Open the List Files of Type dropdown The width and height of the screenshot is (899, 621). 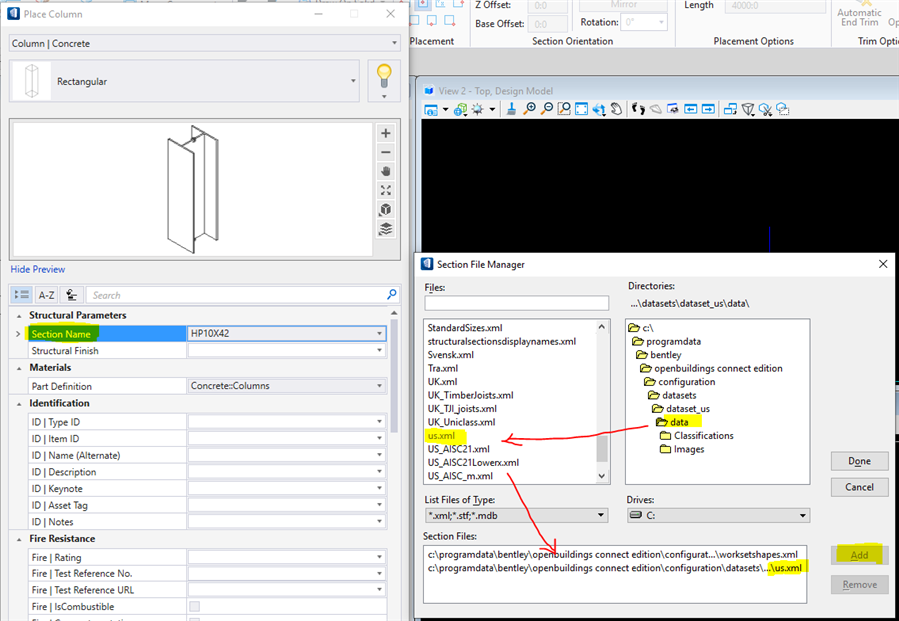(601, 515)
